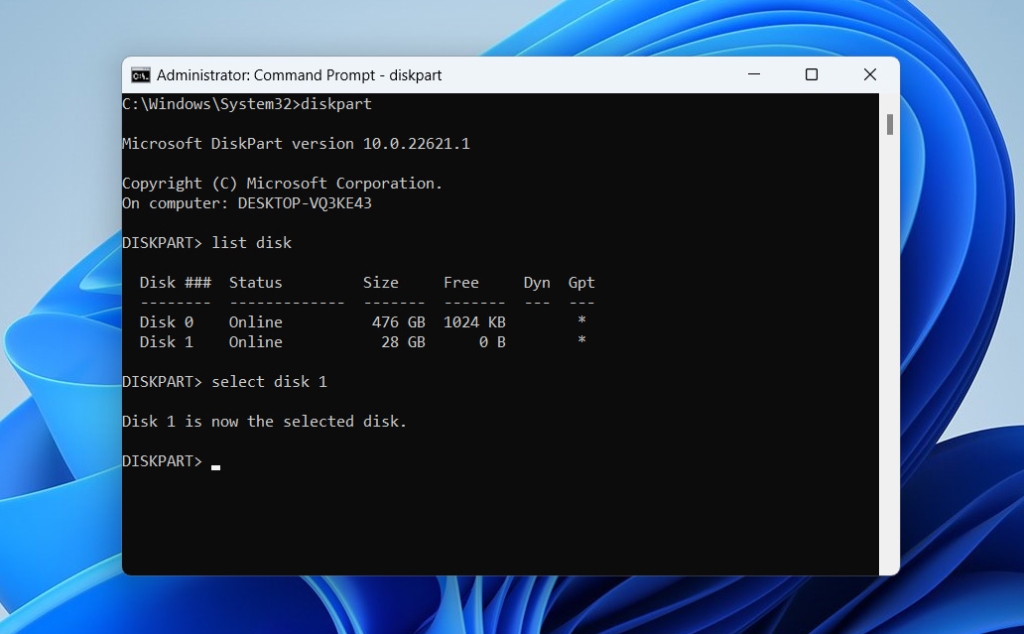Click the 'list disk' command text
Screen dimensions: 1024x634
[x=252, y=242]
